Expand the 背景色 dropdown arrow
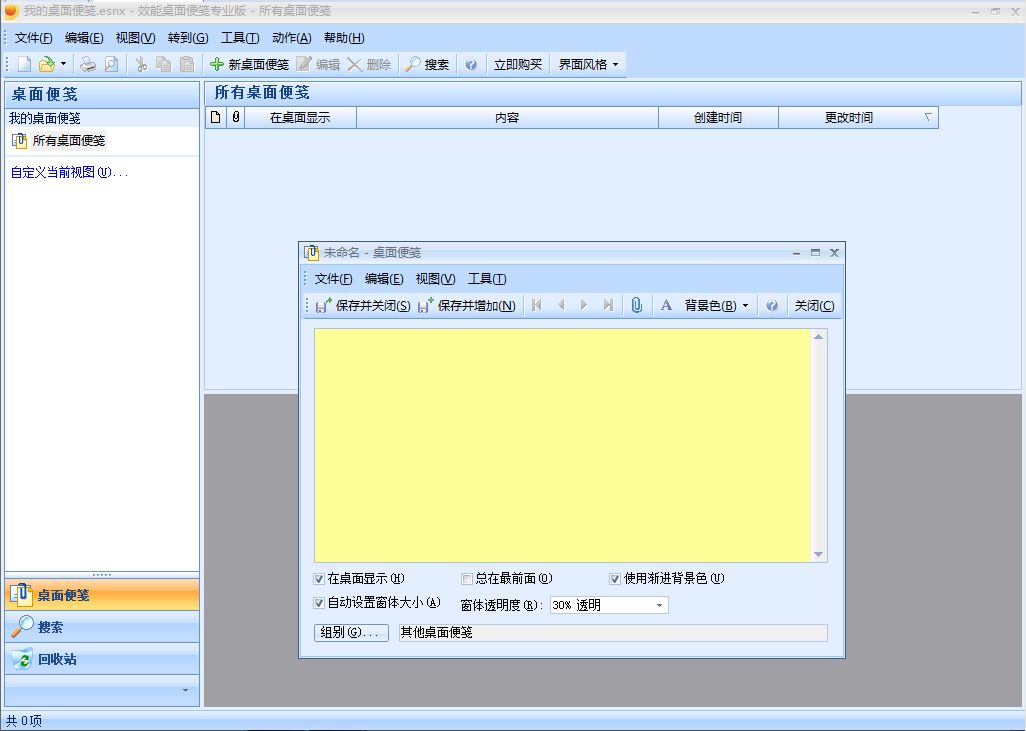 tap(745, 306)
